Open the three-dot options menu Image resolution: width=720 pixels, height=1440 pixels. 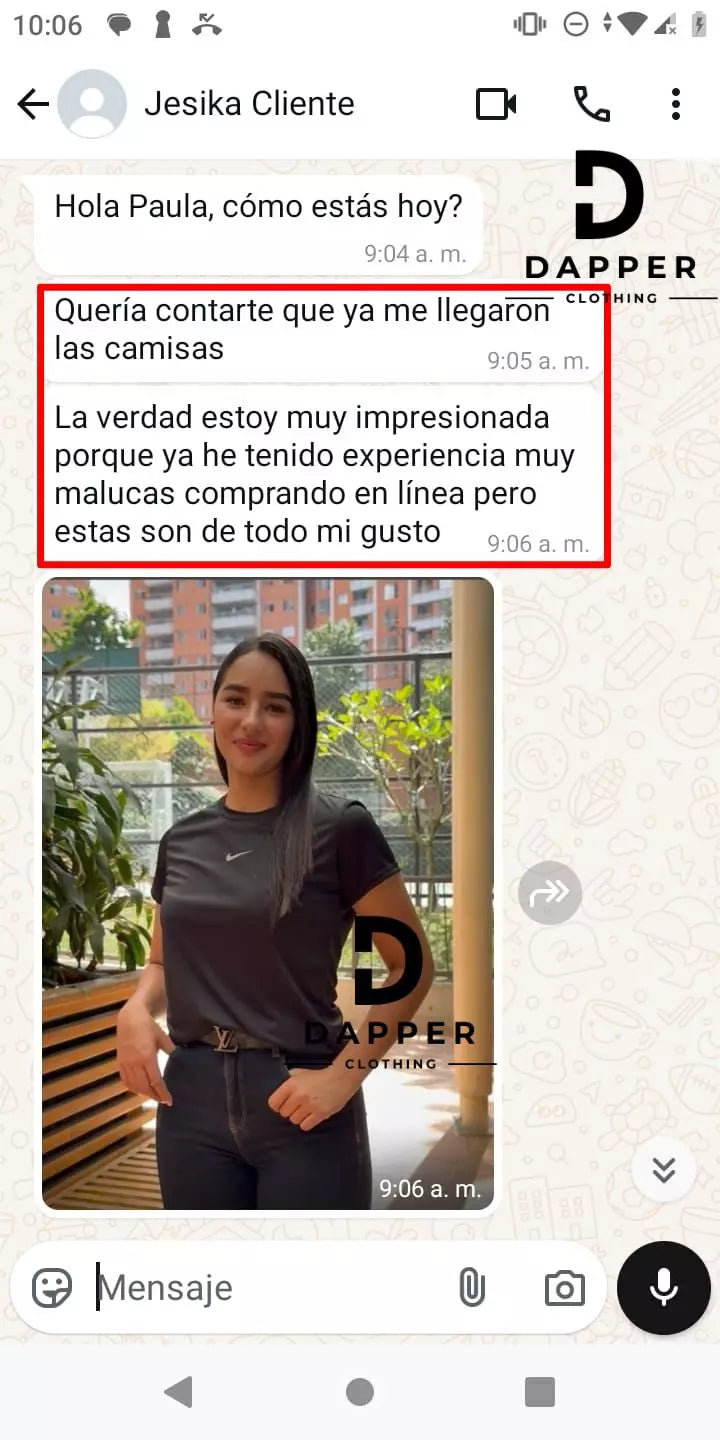tap(676, 104)
